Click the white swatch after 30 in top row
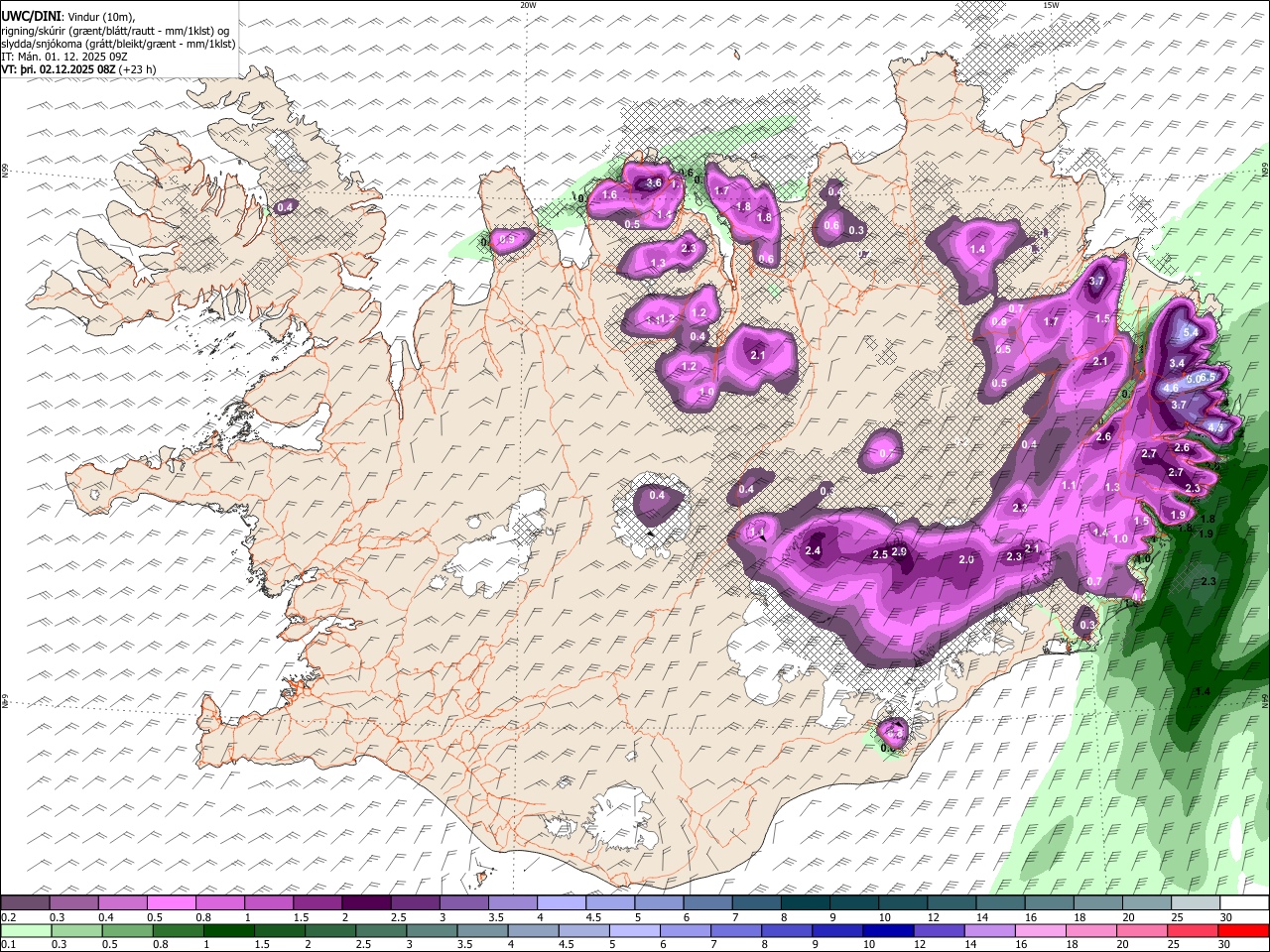Screen dimensions: 1270x952 pos(1244,903)
